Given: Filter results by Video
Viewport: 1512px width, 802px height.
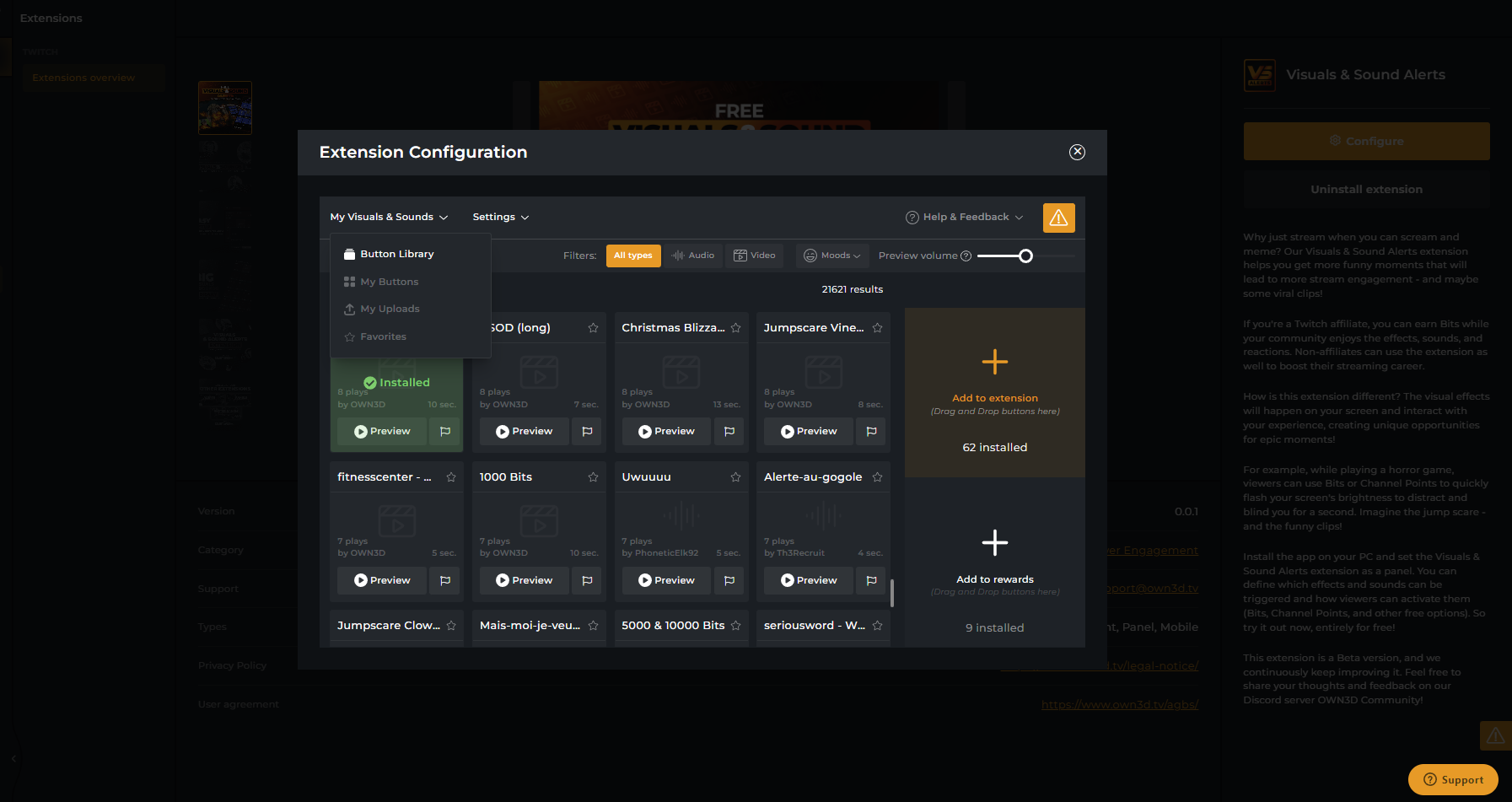Looking at the screenshot, I should coord(755,256).
